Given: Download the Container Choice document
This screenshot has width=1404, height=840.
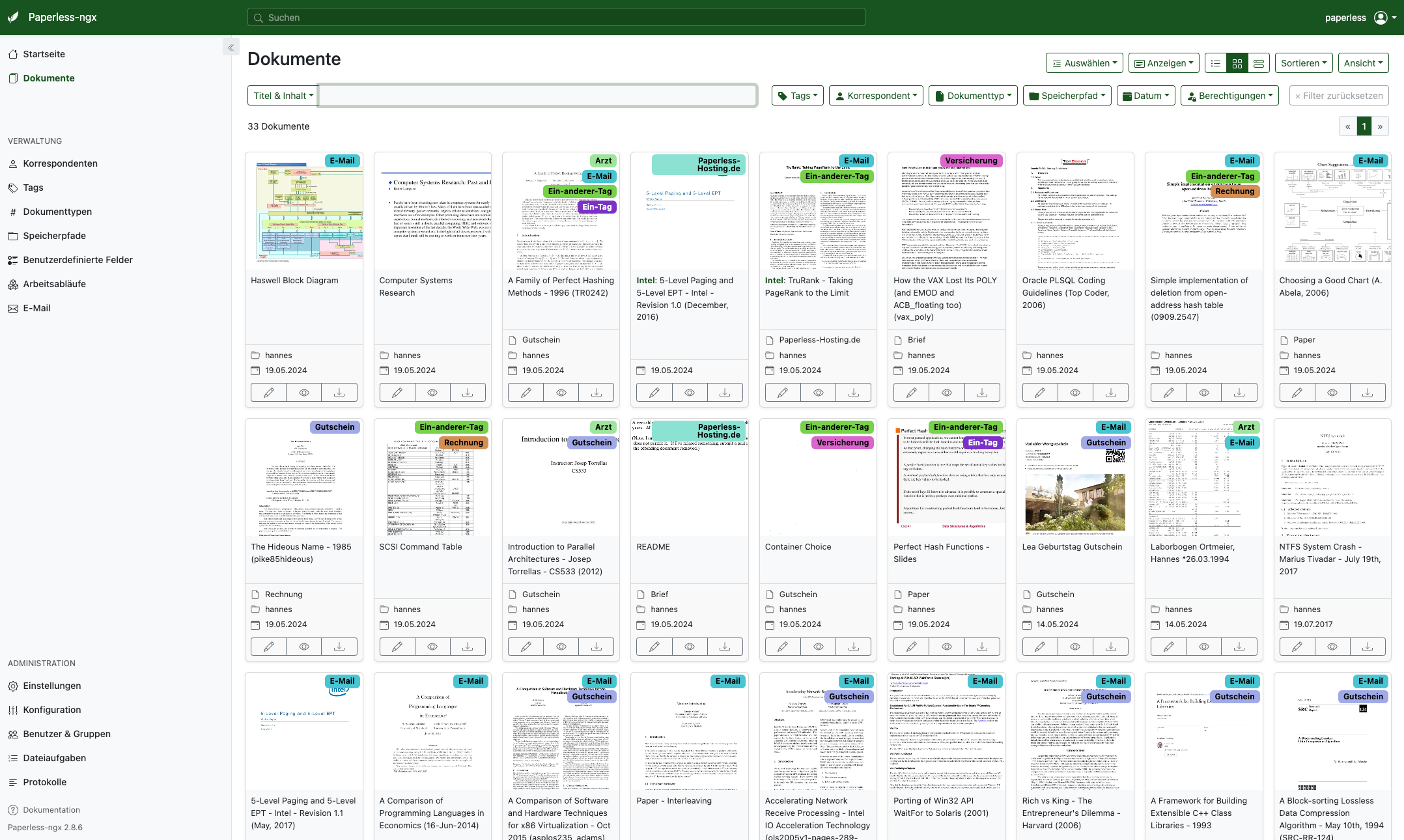Looking at the screenshot, I should click(853, 647).
